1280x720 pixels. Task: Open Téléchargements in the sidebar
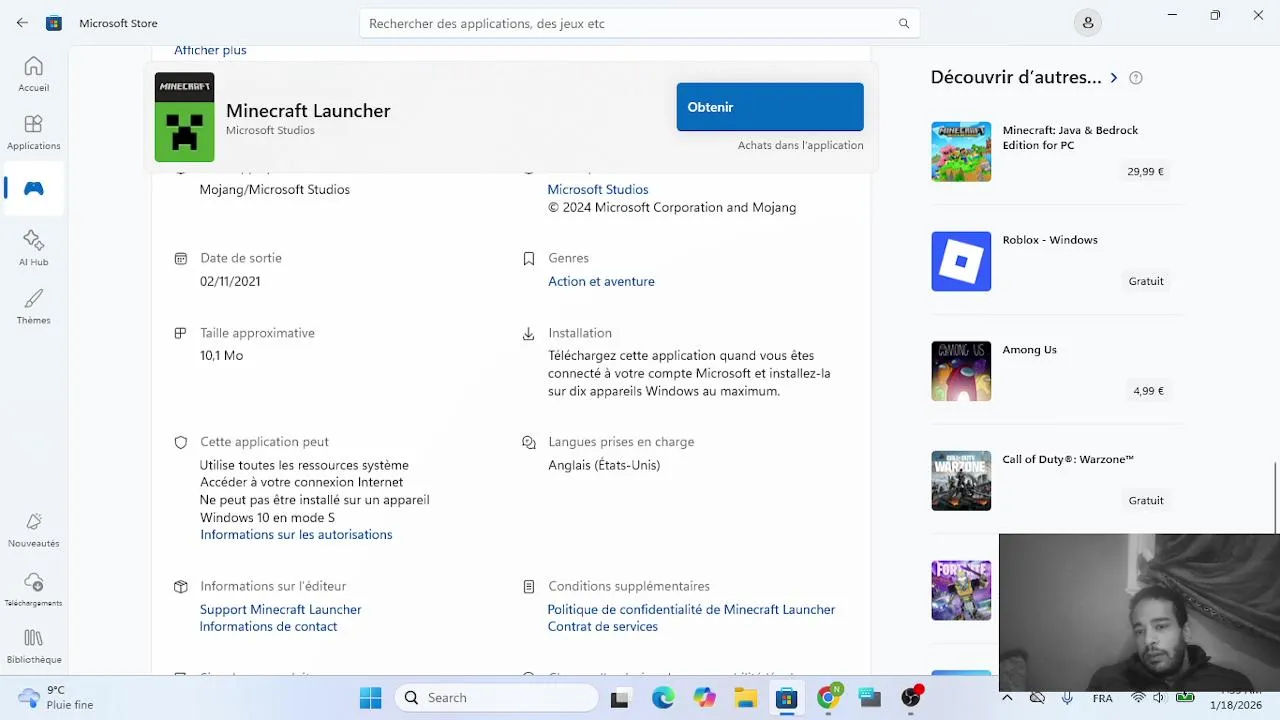coord(34,589)
